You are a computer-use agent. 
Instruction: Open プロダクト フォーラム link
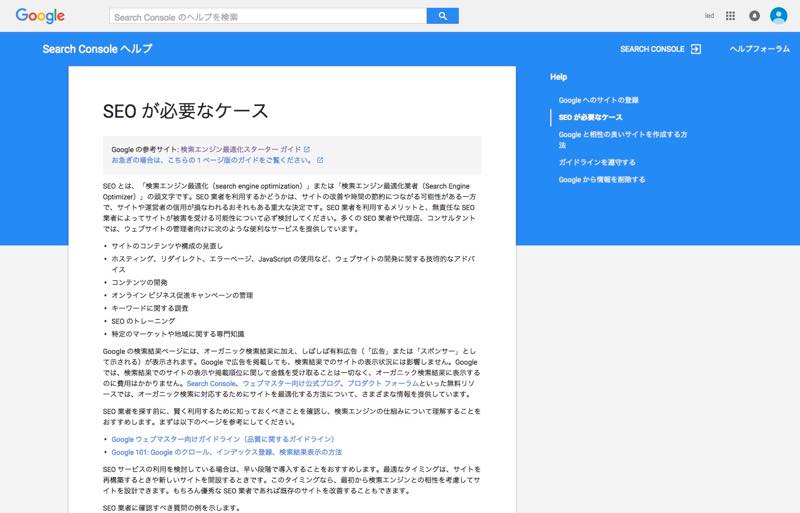tap(383, 383)
